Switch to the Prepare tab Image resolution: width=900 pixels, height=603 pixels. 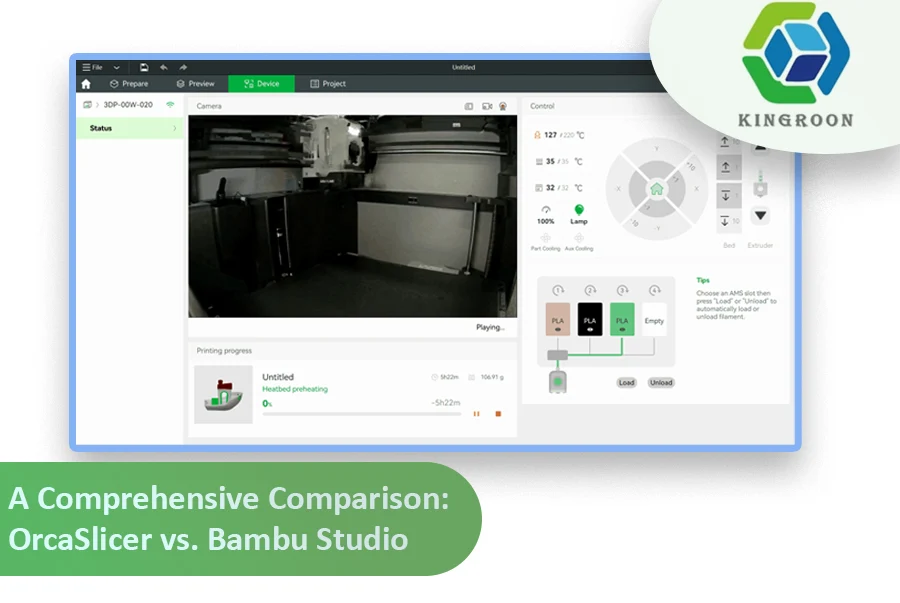pyautogui.click(x=129, y=84)
